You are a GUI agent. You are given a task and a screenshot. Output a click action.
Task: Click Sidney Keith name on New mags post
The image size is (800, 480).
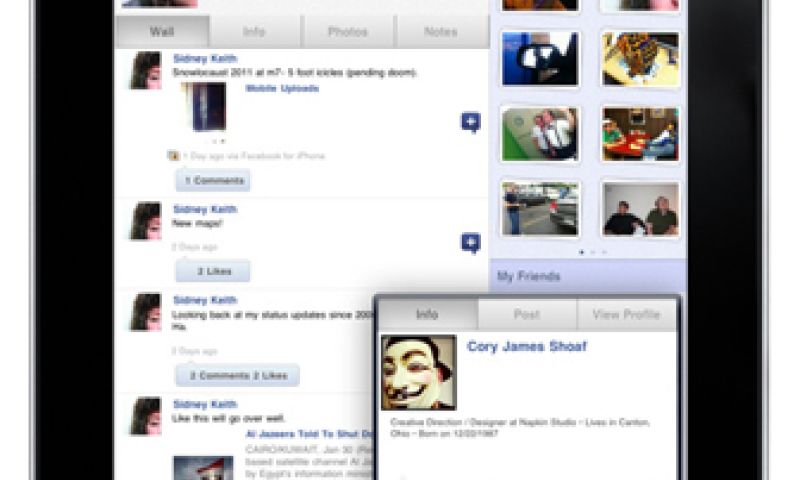coord(205,210)
